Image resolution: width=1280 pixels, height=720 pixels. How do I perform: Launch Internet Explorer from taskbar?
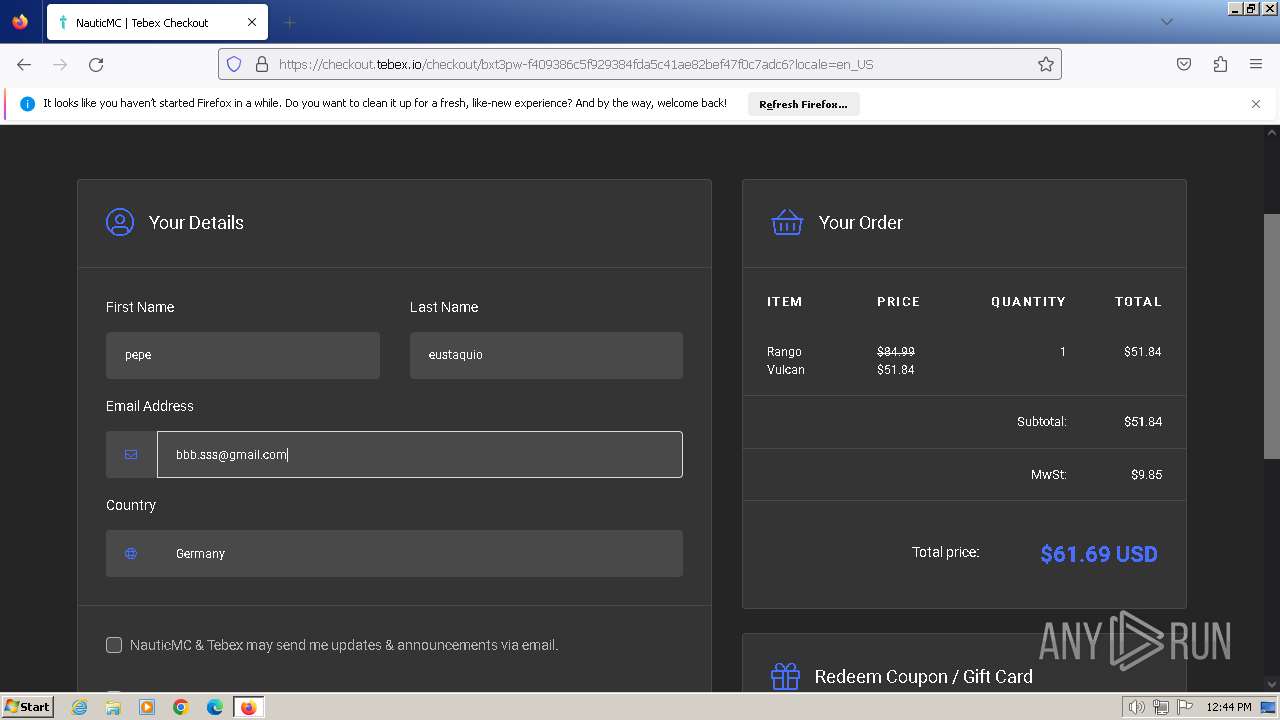pos(80,707)
